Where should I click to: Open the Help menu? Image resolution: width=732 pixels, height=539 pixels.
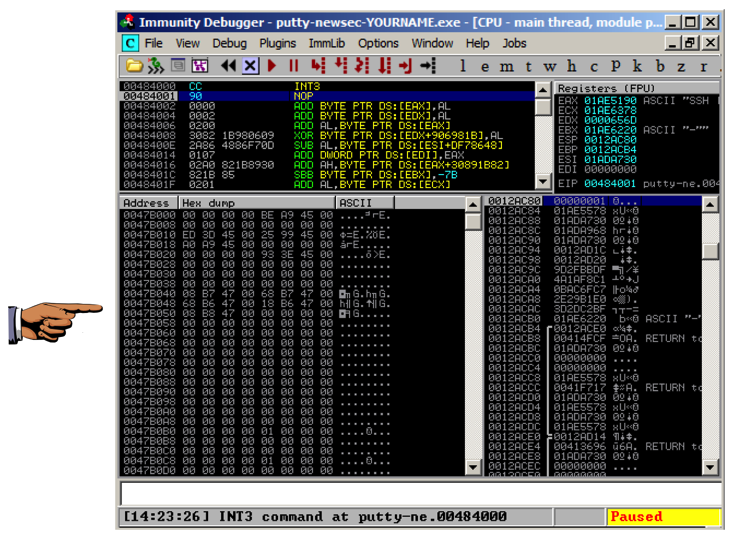click(x=477, y=43)
